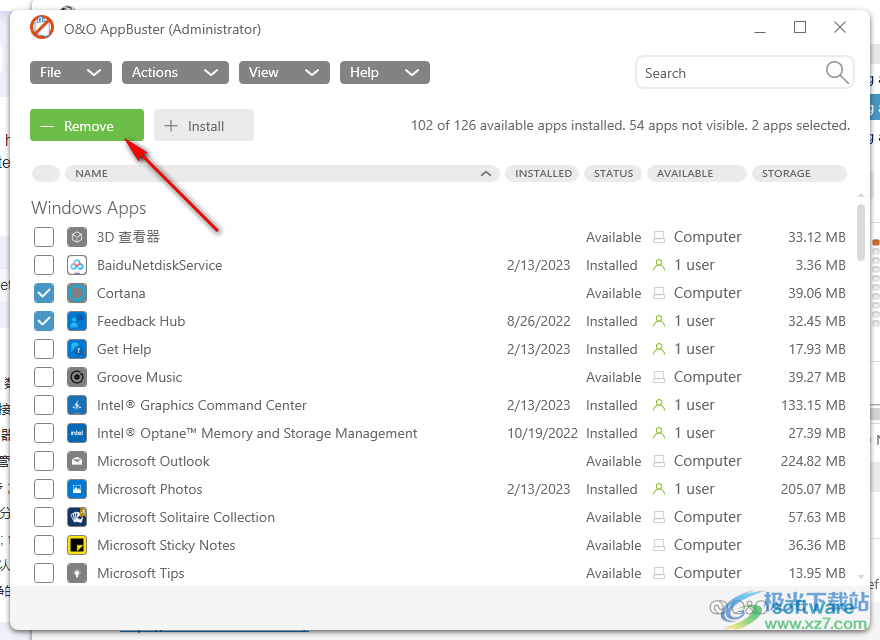Sort by the AVAILABLE column header
Image resolution: width=880 pixels, height=640 pixels.
(x=696, y=173)
